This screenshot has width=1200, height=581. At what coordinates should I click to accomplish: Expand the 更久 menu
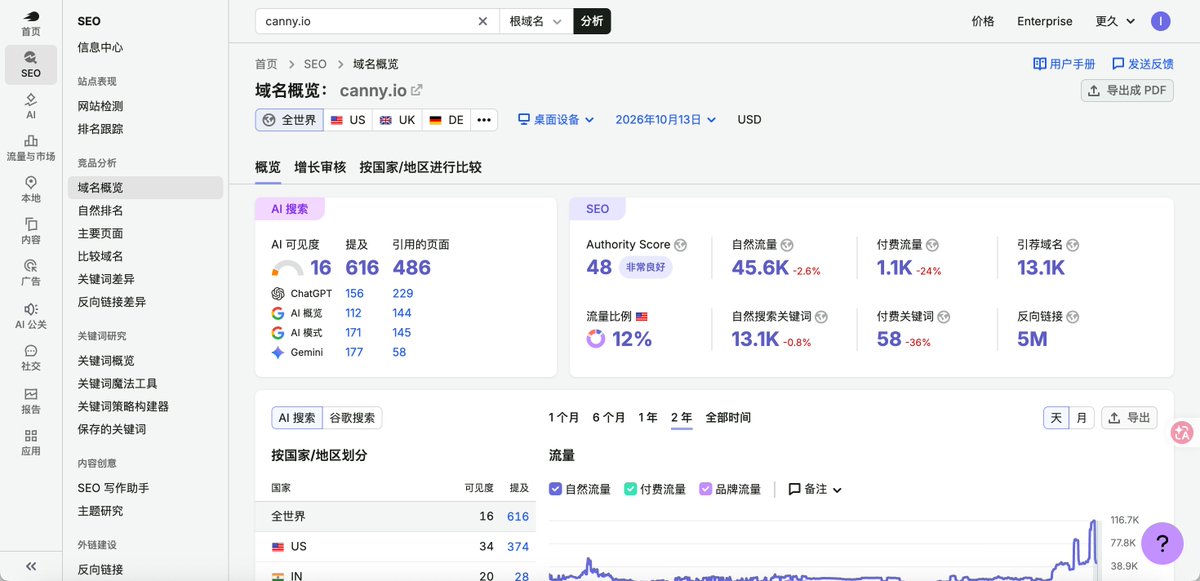pos(1115,21)
